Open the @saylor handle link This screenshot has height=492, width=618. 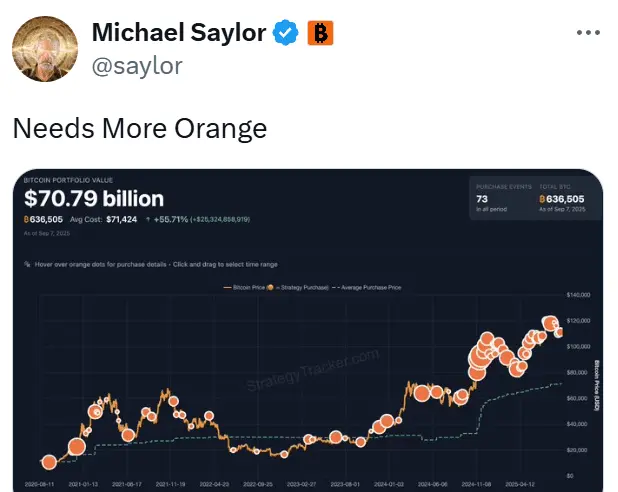click(x=137, y=66)
